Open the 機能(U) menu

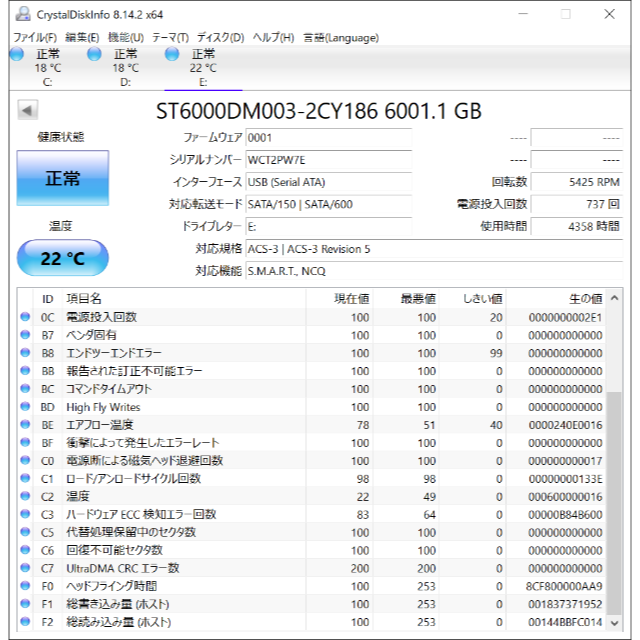click(x=126, y=38)
